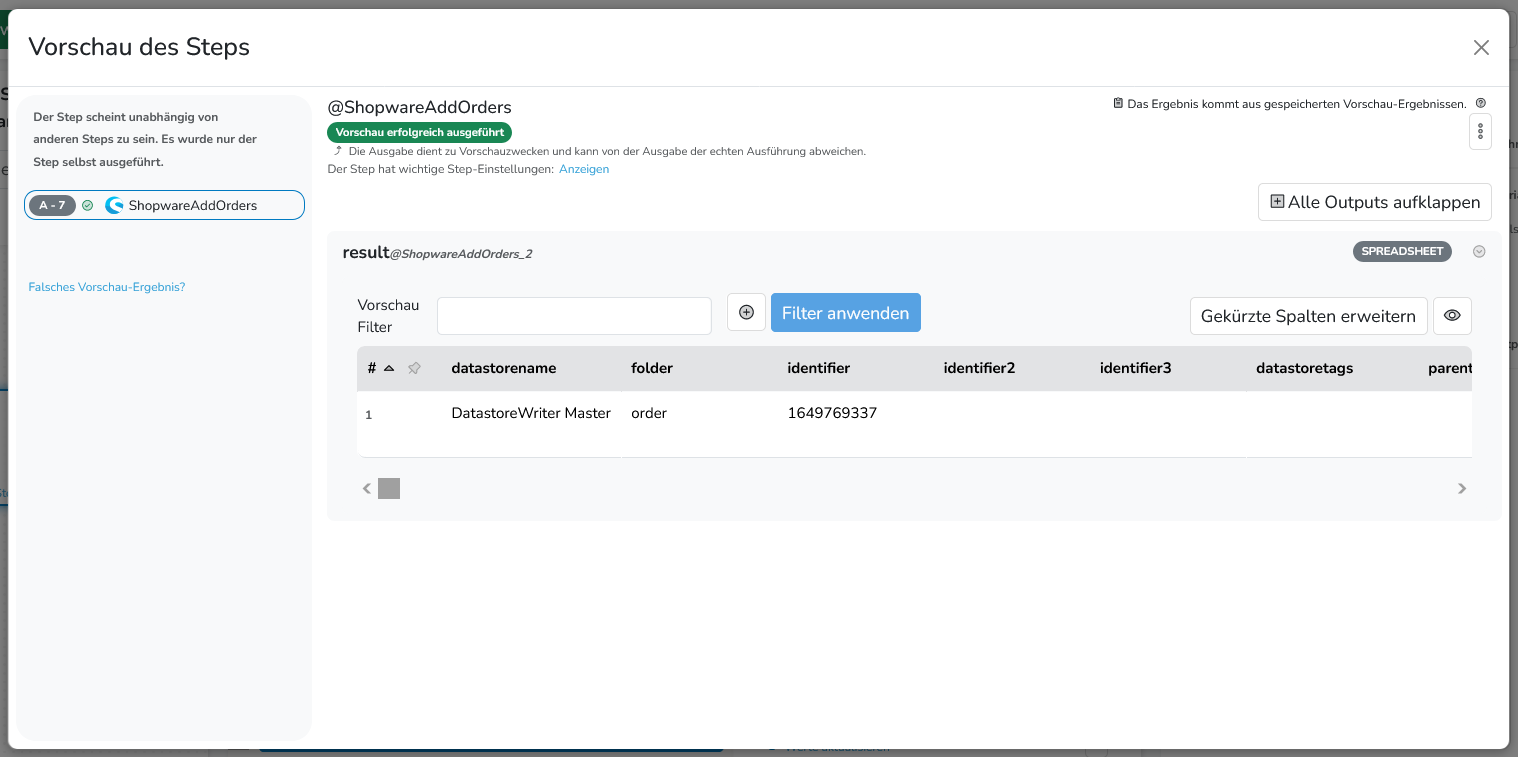
Task: Click the horizontal scrollbar thumb
Action: coord(389,489)
